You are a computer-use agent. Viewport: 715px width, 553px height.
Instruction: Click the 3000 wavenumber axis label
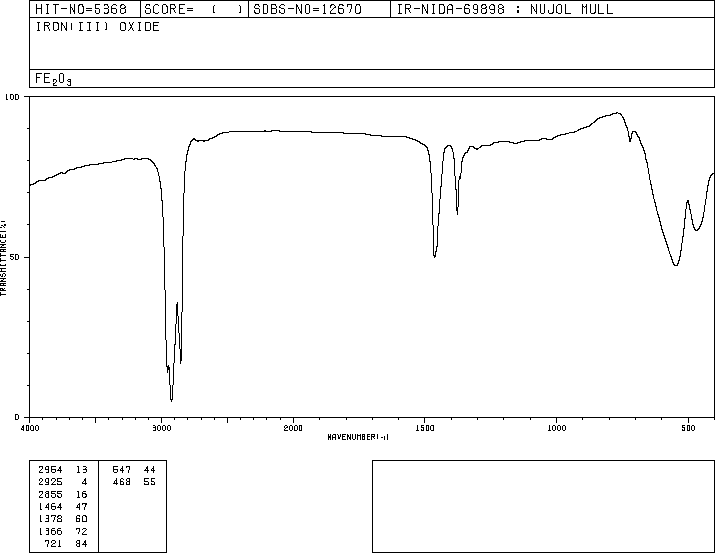pos(161,428)
